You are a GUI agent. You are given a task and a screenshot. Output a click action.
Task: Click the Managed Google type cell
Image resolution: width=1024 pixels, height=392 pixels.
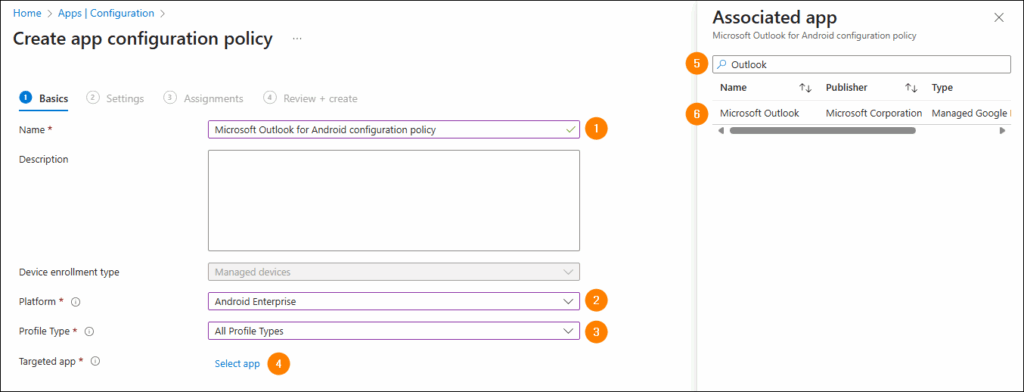971,113
